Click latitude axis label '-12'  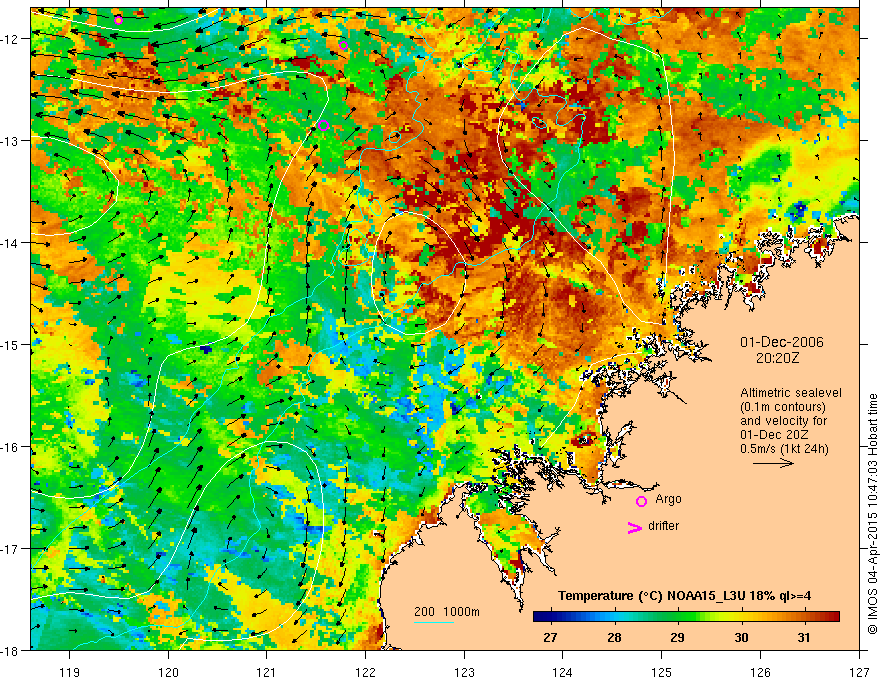pyautogui.click(x=10, y=39)
